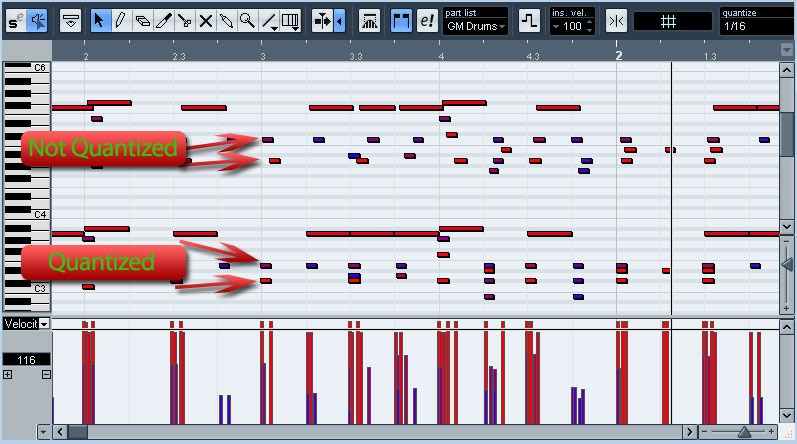Viewport: 797px width, 444px height.
Task: Toggle Acoustic Feedback speaker icon
Action: click(x=37, y=21)
